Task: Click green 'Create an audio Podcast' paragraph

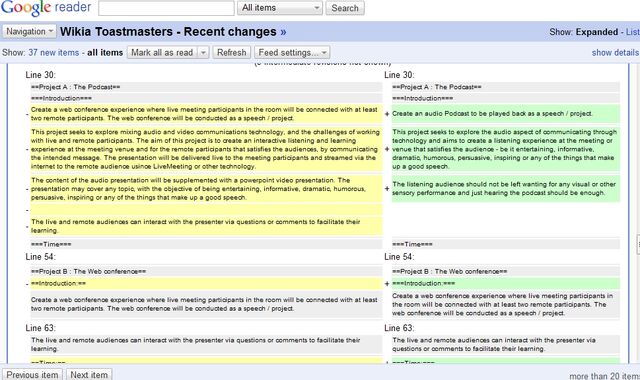Action: 506,113
